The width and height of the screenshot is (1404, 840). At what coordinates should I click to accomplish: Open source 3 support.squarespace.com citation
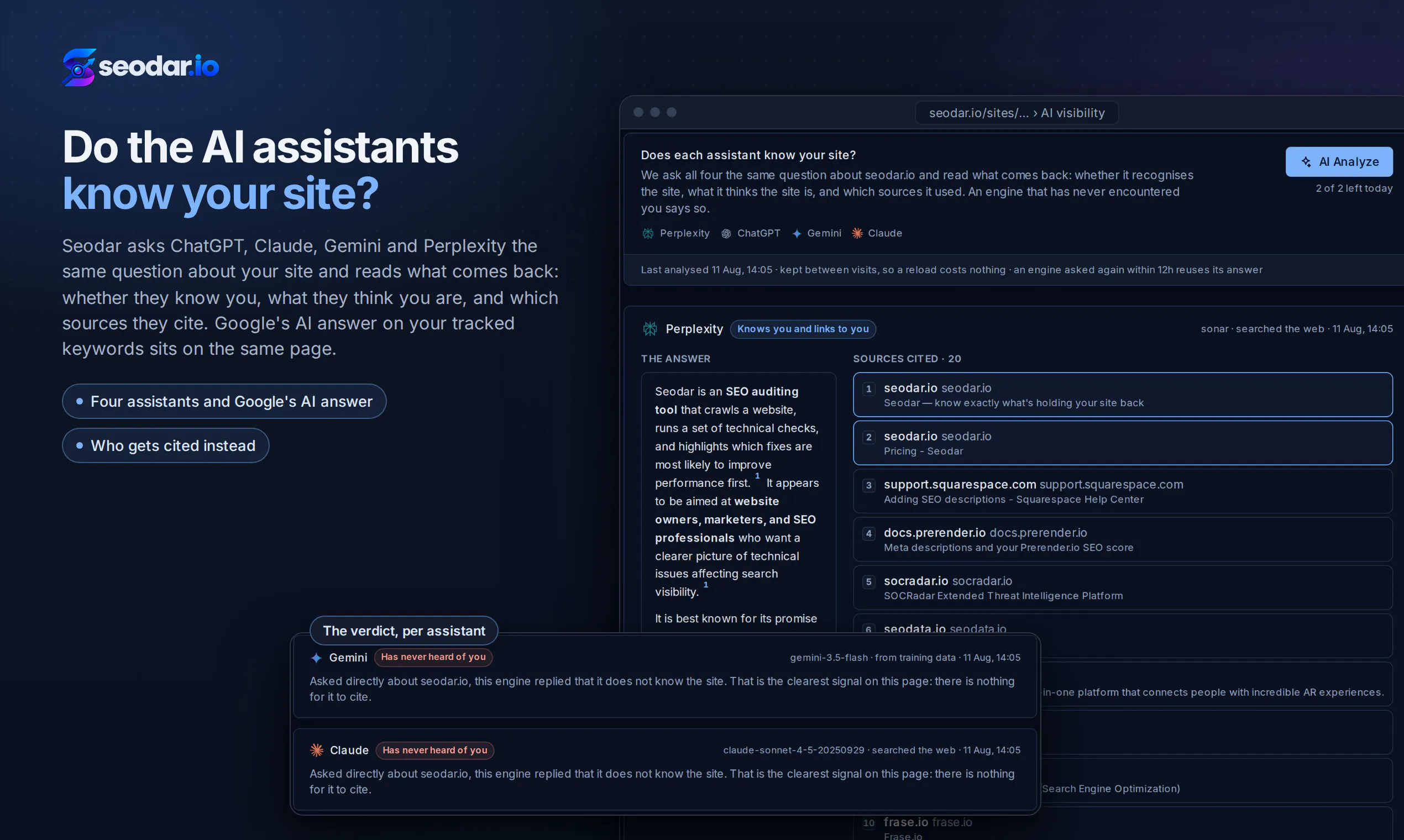point(1123,491)
